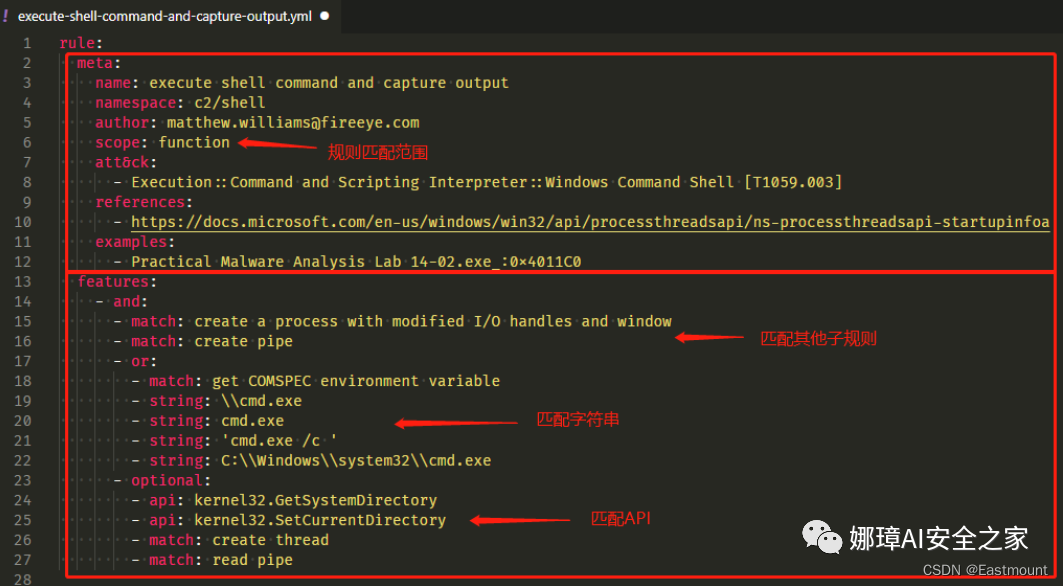Viewport: 1064px width, 586px height.
Task: Click 'C:\\Windows\\system32\\cmd.exe' string value
Action: point(356,461)
